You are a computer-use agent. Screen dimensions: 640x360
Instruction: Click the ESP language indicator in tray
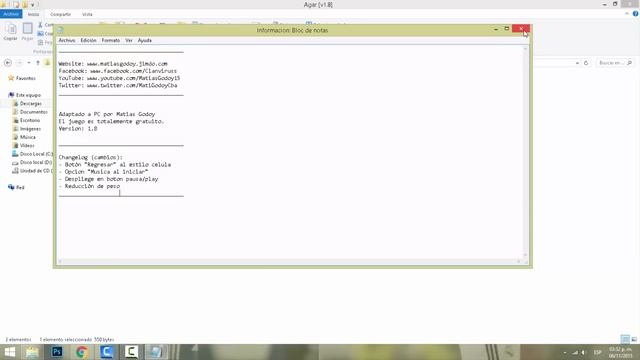(x=598, y=352)
